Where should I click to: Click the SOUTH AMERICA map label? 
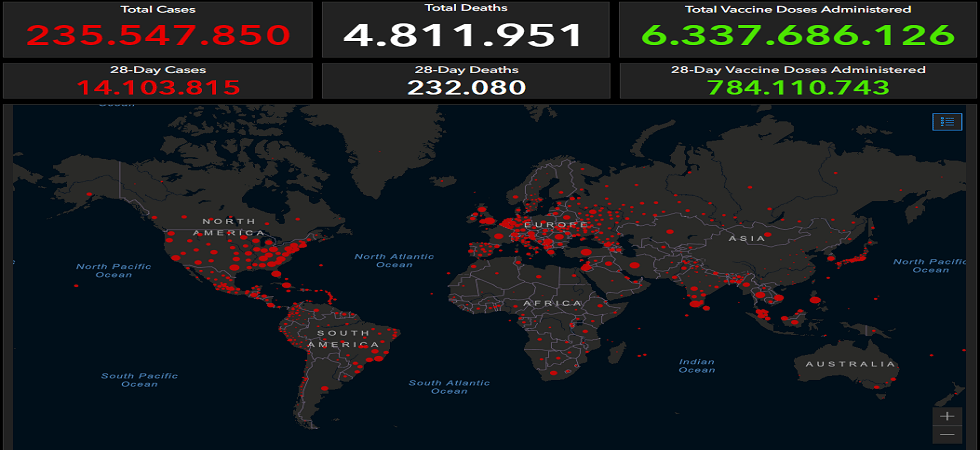coord(343,338)
